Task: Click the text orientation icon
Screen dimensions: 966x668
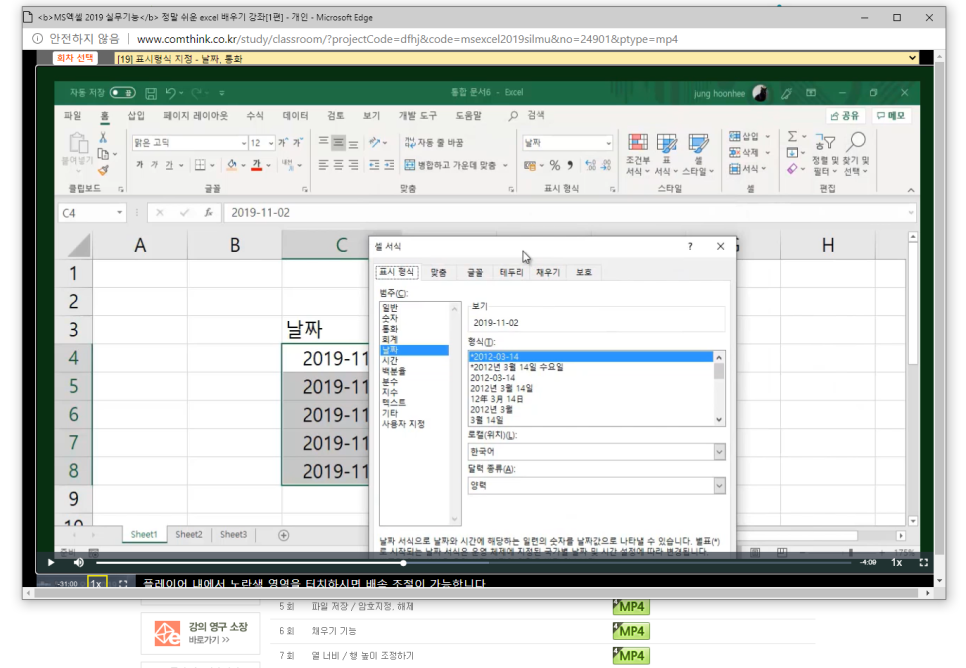Action: 375,142
